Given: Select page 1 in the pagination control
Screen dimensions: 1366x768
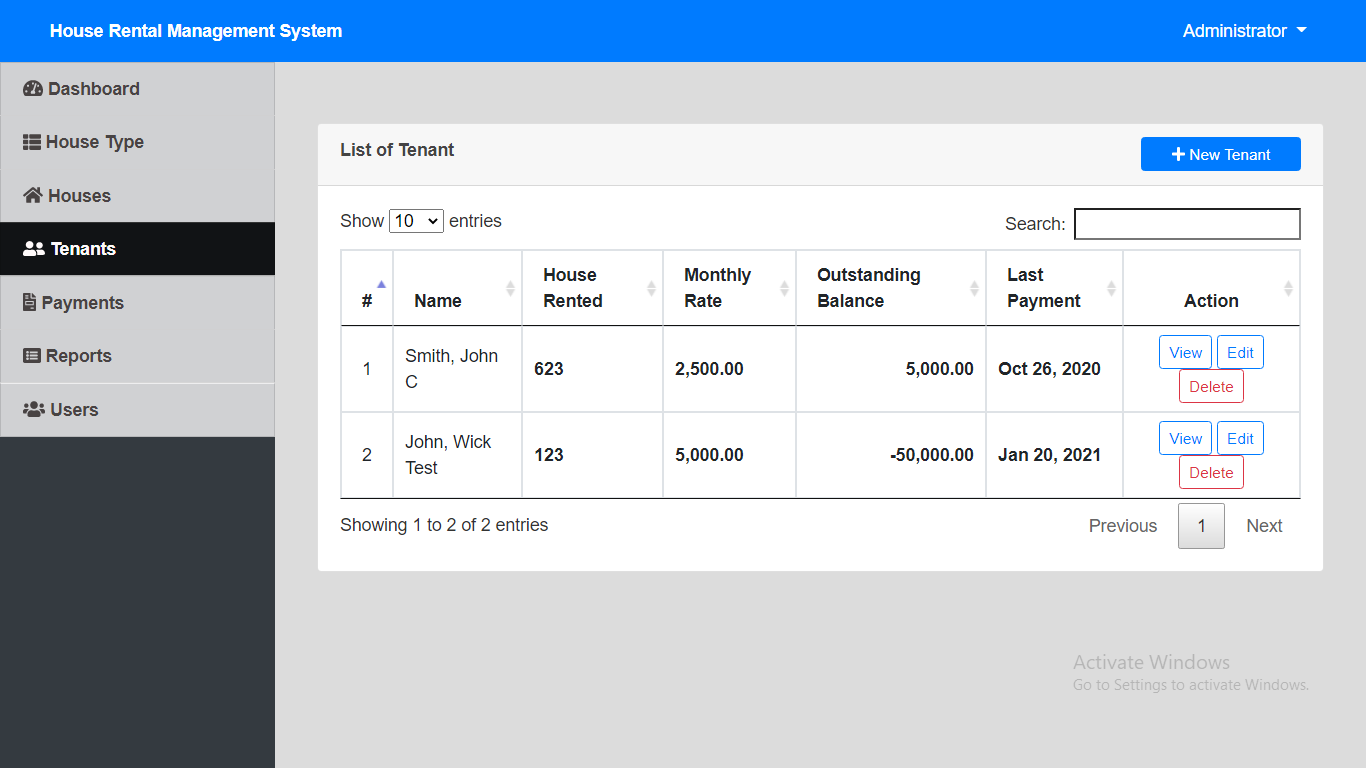Looking at the screenshot, I should [1201, 525].
